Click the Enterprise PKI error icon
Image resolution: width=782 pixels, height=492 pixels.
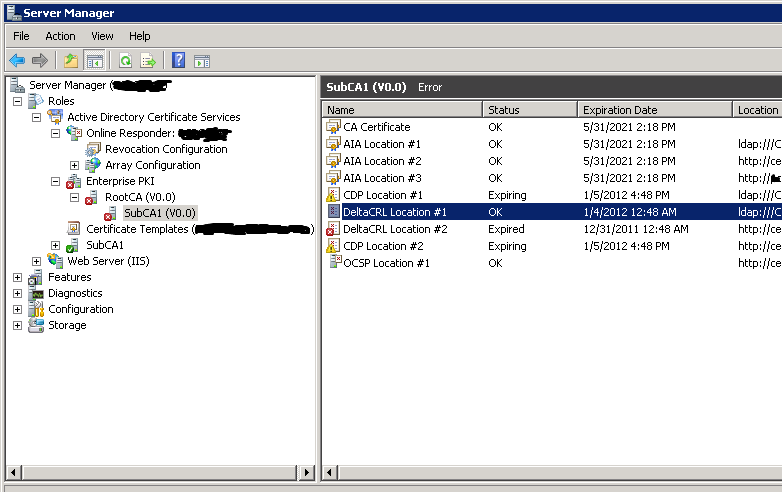click(74, 181)
